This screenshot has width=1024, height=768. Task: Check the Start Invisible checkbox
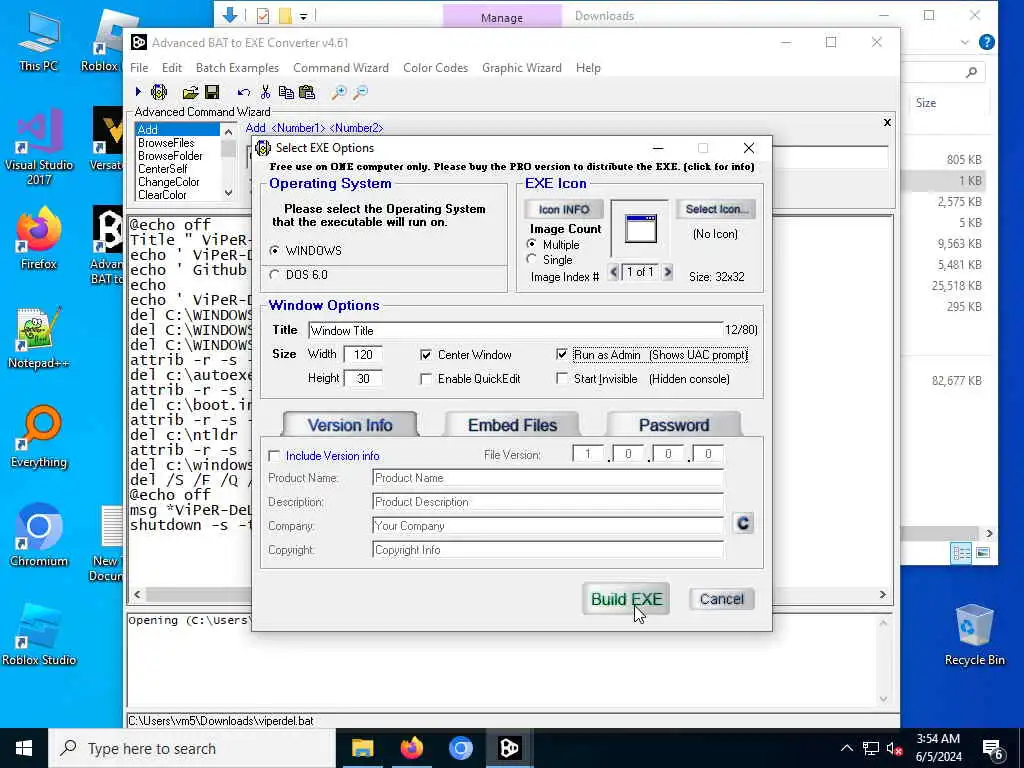[562, 378]
